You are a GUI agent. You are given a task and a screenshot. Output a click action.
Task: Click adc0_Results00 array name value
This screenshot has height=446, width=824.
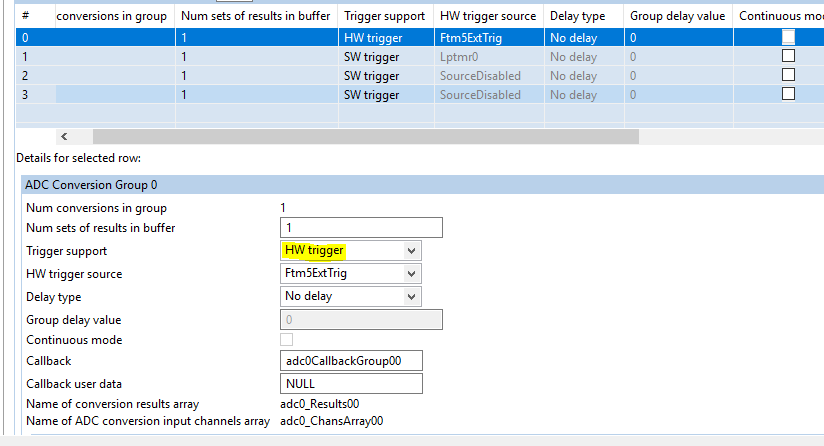pos(320,404)
